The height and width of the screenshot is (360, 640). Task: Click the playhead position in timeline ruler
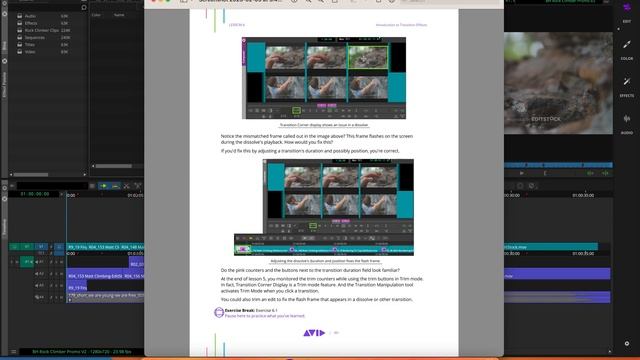click(x=67, y=196)
